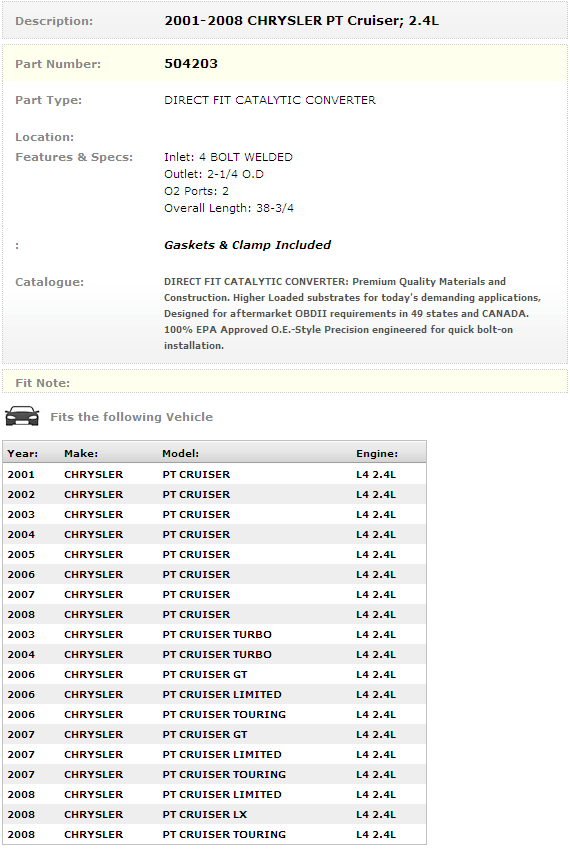Click the Features & Specs label

(x=74, y=157)
